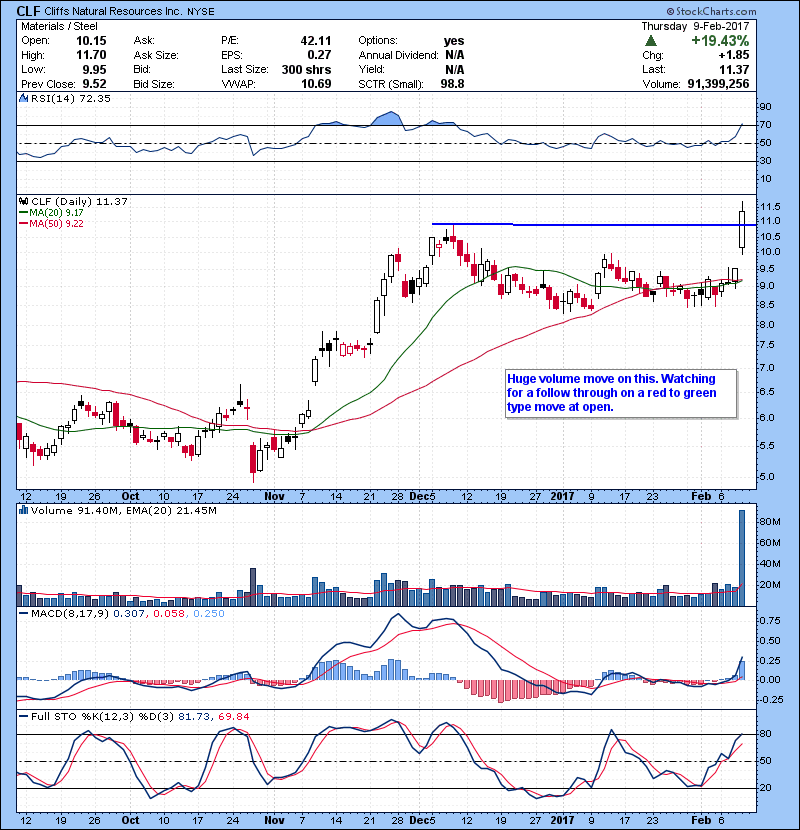The image size is (800, 830).
Task: Select the CLF ticker symbol in the header
Action: tap(29, 11)
